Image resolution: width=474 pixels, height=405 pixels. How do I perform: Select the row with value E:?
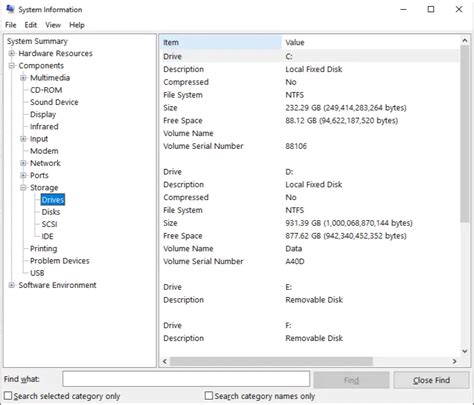309,287
